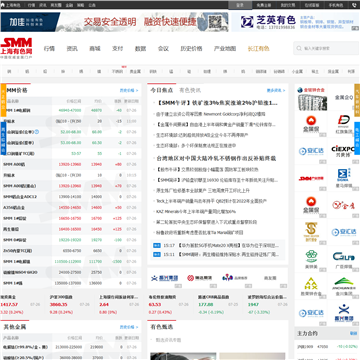
Task: Click the 主力合约 section header
Action: (x=307, y=333)
